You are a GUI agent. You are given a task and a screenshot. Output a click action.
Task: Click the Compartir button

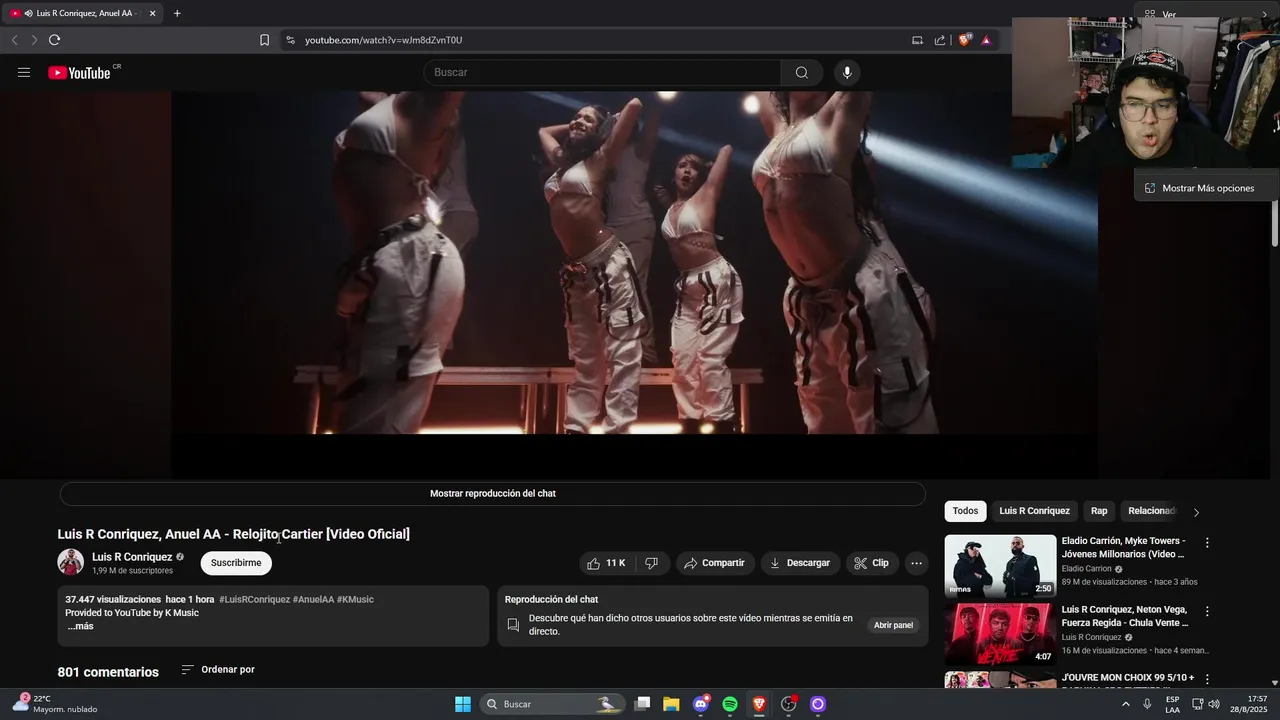715,563
